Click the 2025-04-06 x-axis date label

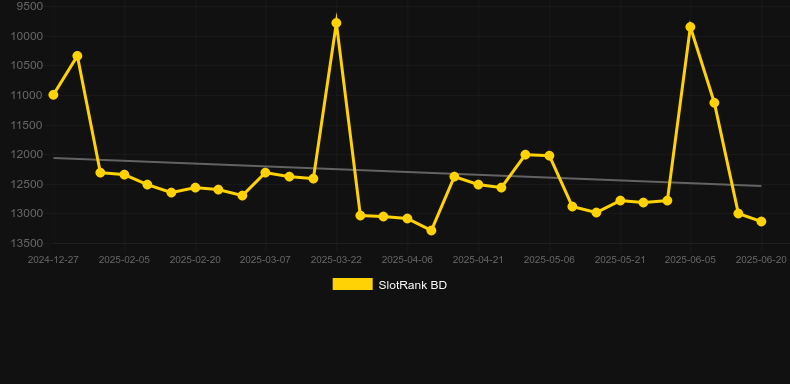pyautogui.click(x=407, y=260)
